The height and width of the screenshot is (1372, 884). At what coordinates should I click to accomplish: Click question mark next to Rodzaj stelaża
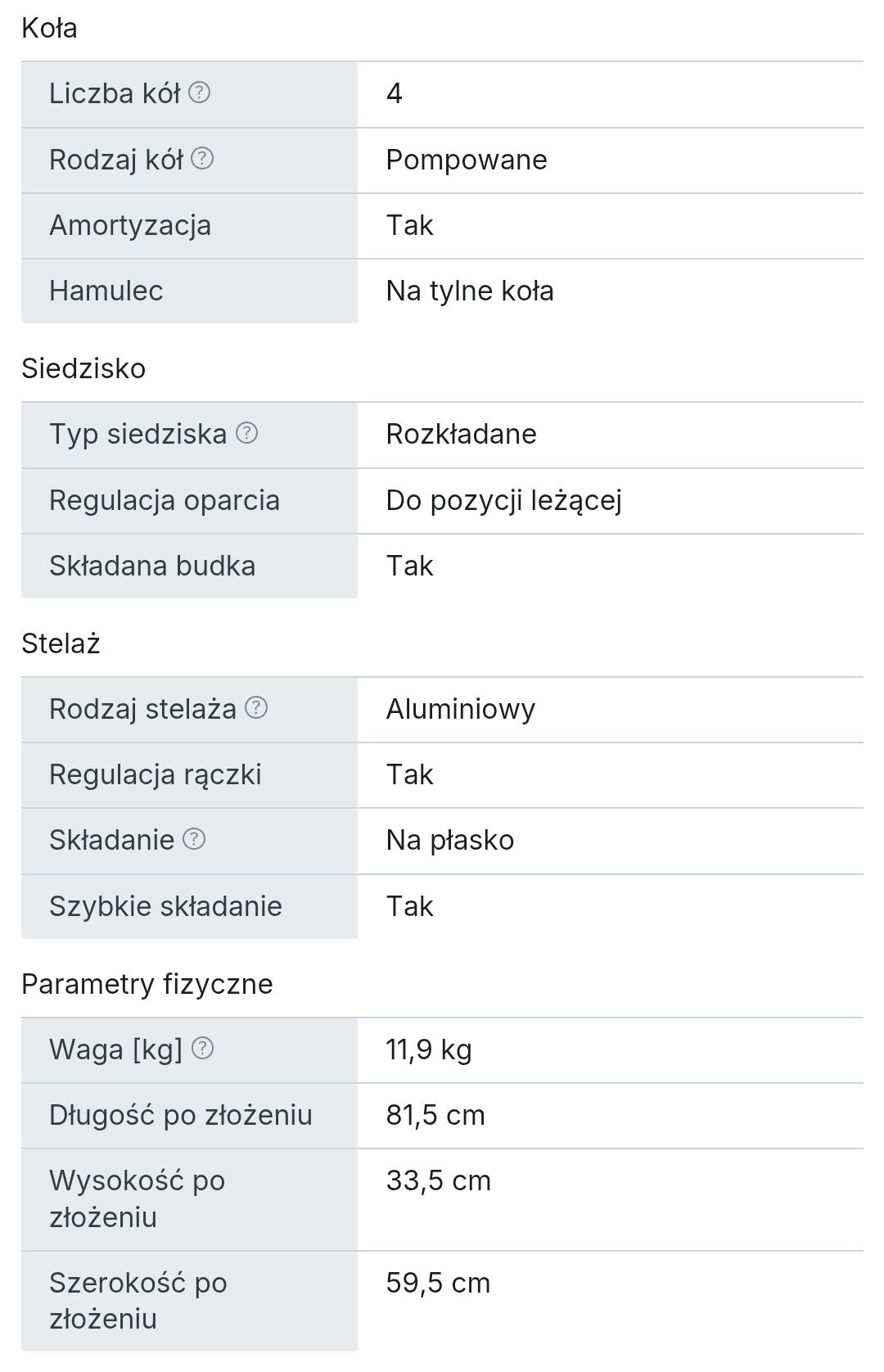tap(256, 707)
